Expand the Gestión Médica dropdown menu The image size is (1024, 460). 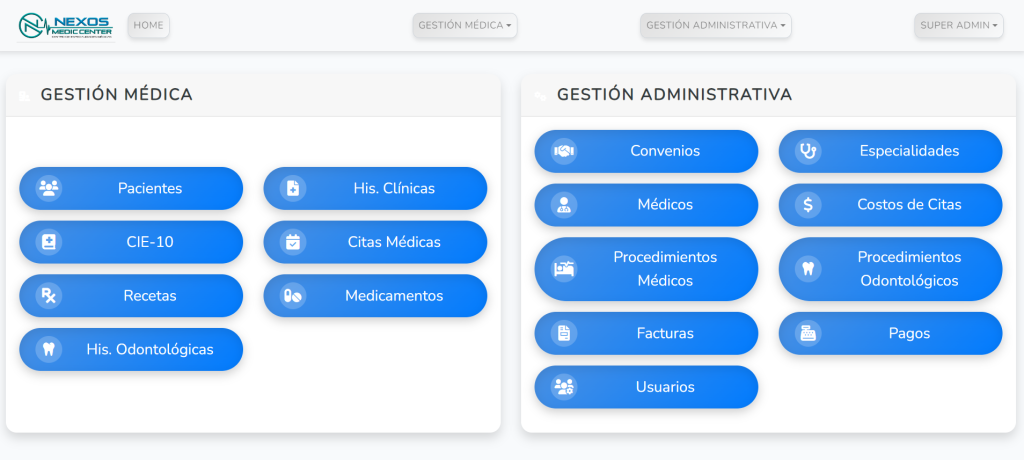tap(465, 25)
